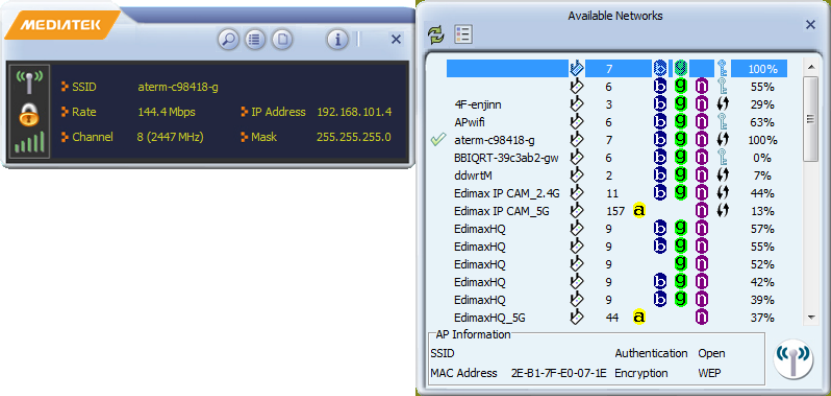Click the WPS arrows icon for Edimax IP CAM_2.4G

pos(722,193)
